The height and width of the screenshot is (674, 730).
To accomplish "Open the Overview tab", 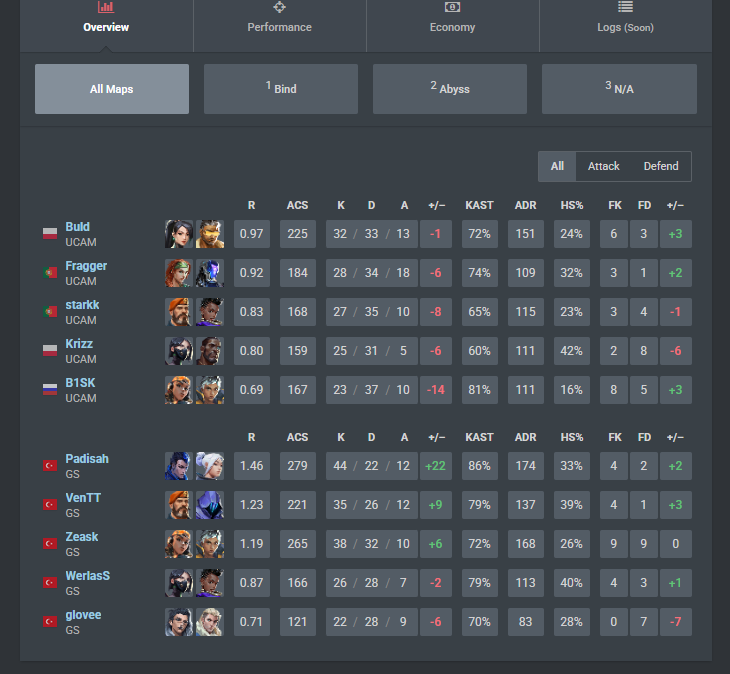I will pyautogui.click(x=106, y=26).
